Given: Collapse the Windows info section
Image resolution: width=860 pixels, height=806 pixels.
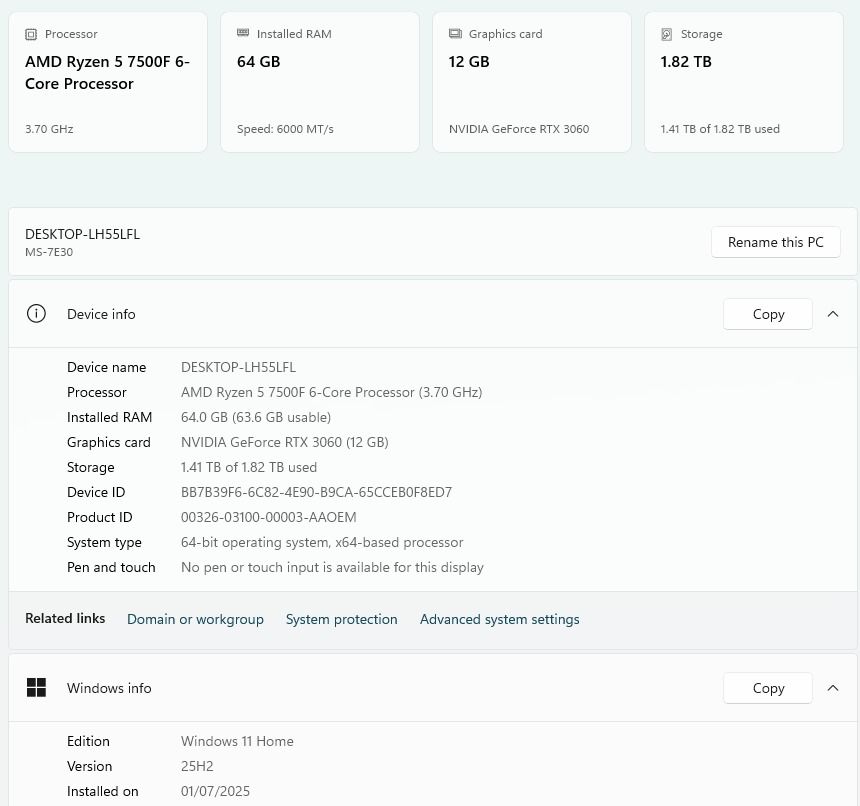Looking at the screenshot, I should [x=833, y=688].
